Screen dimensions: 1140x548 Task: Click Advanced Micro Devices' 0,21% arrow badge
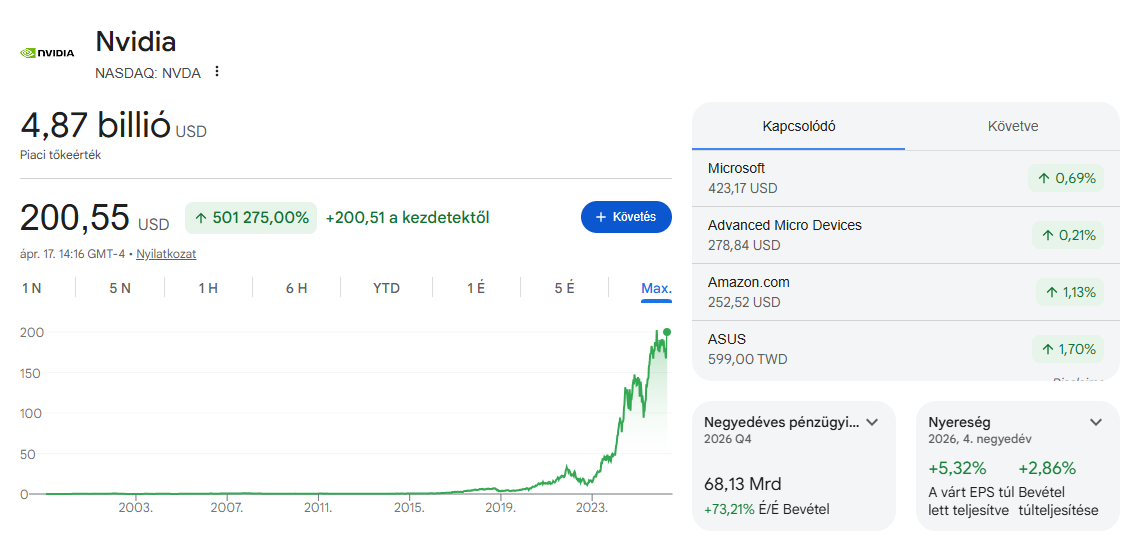pos(1068,235)
